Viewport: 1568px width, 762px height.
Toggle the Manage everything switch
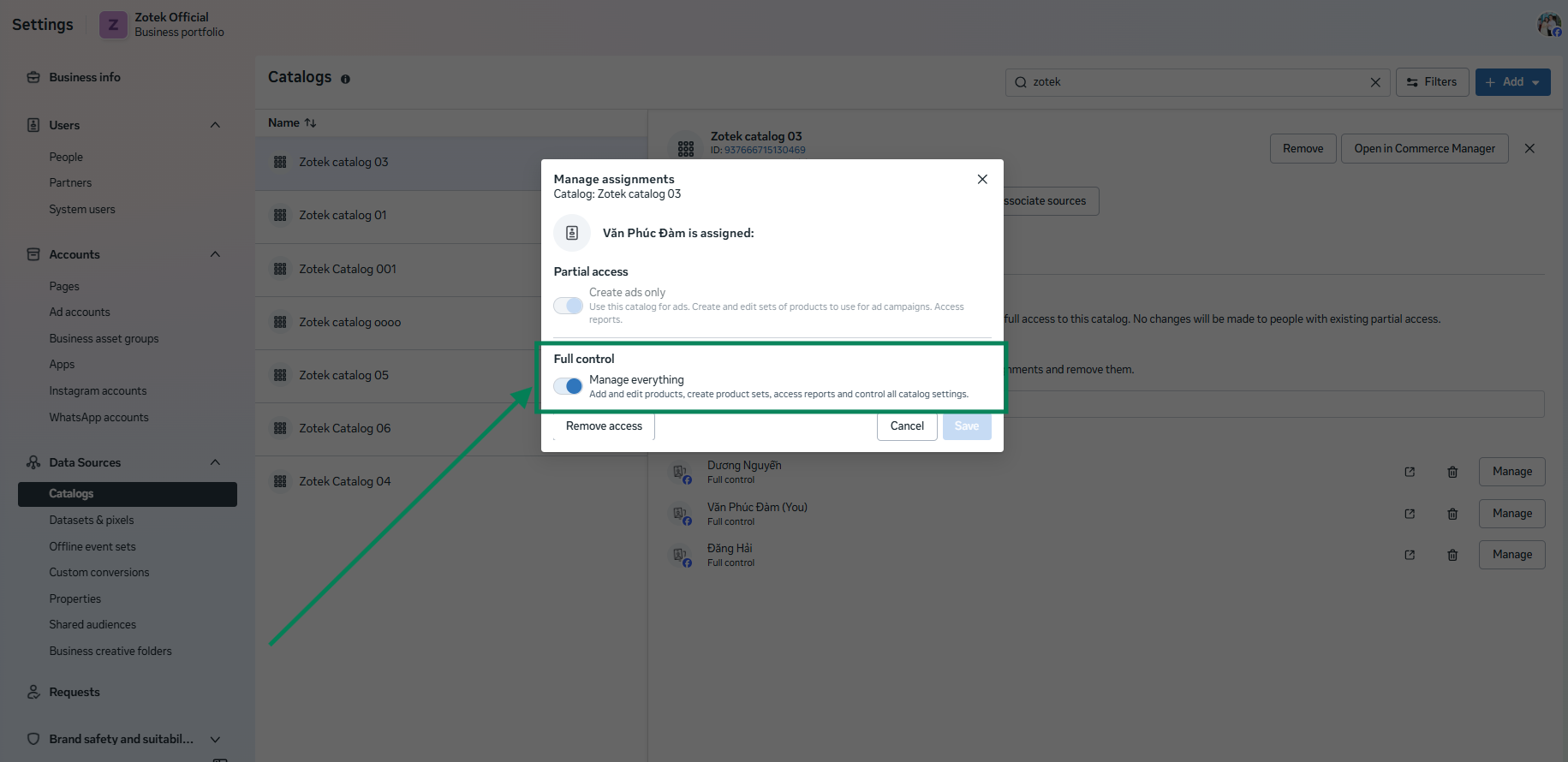click(568, 386)
